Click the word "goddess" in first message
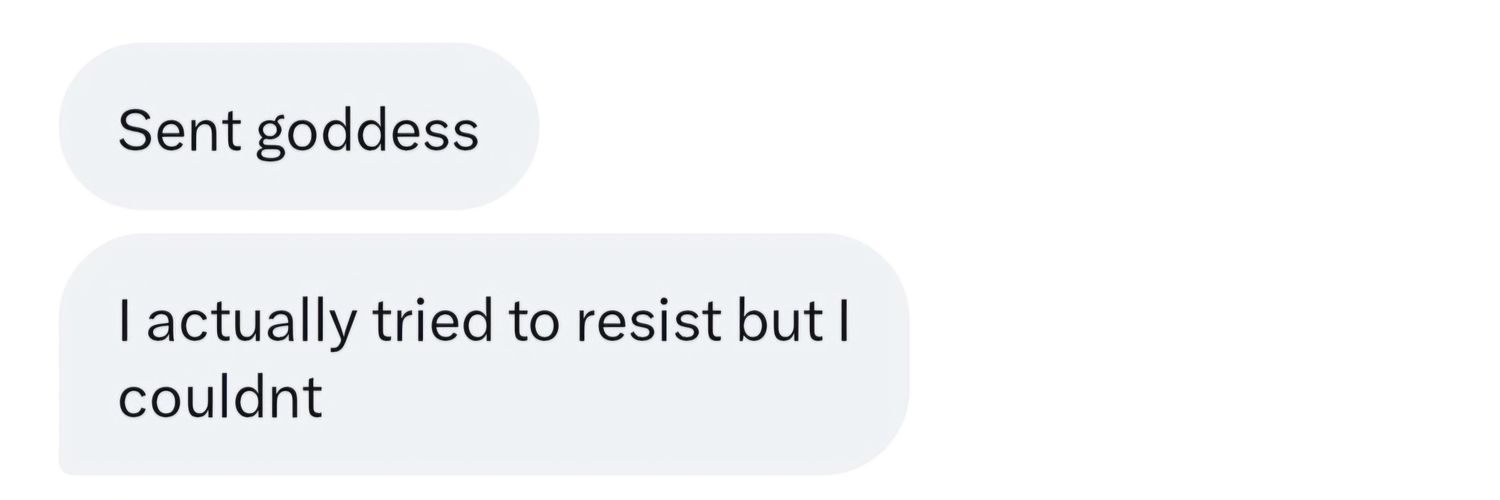The width and height of the screenshot is (1500, 500). 366,133
